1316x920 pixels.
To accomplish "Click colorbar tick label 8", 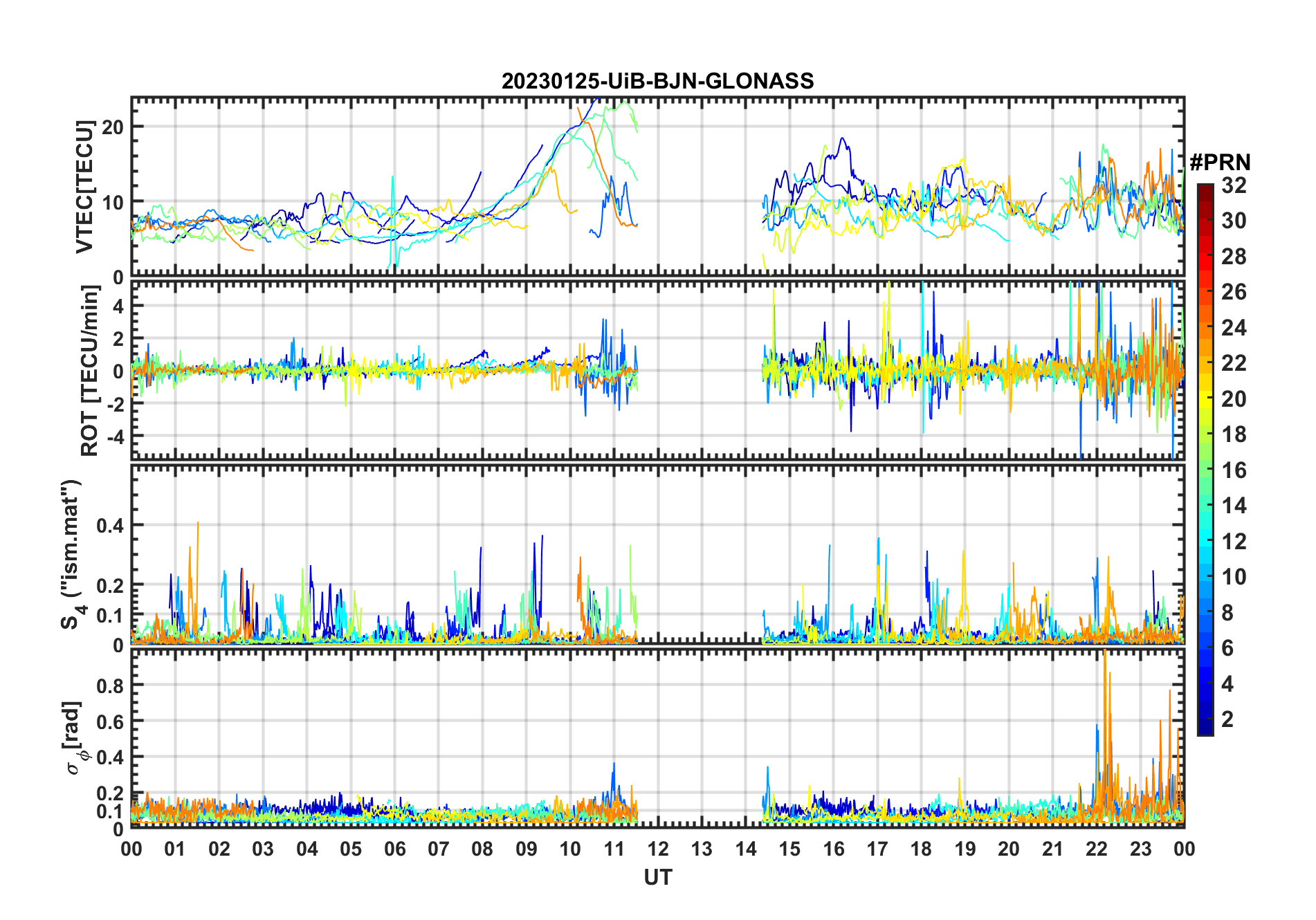I will tap(1227, 613).
